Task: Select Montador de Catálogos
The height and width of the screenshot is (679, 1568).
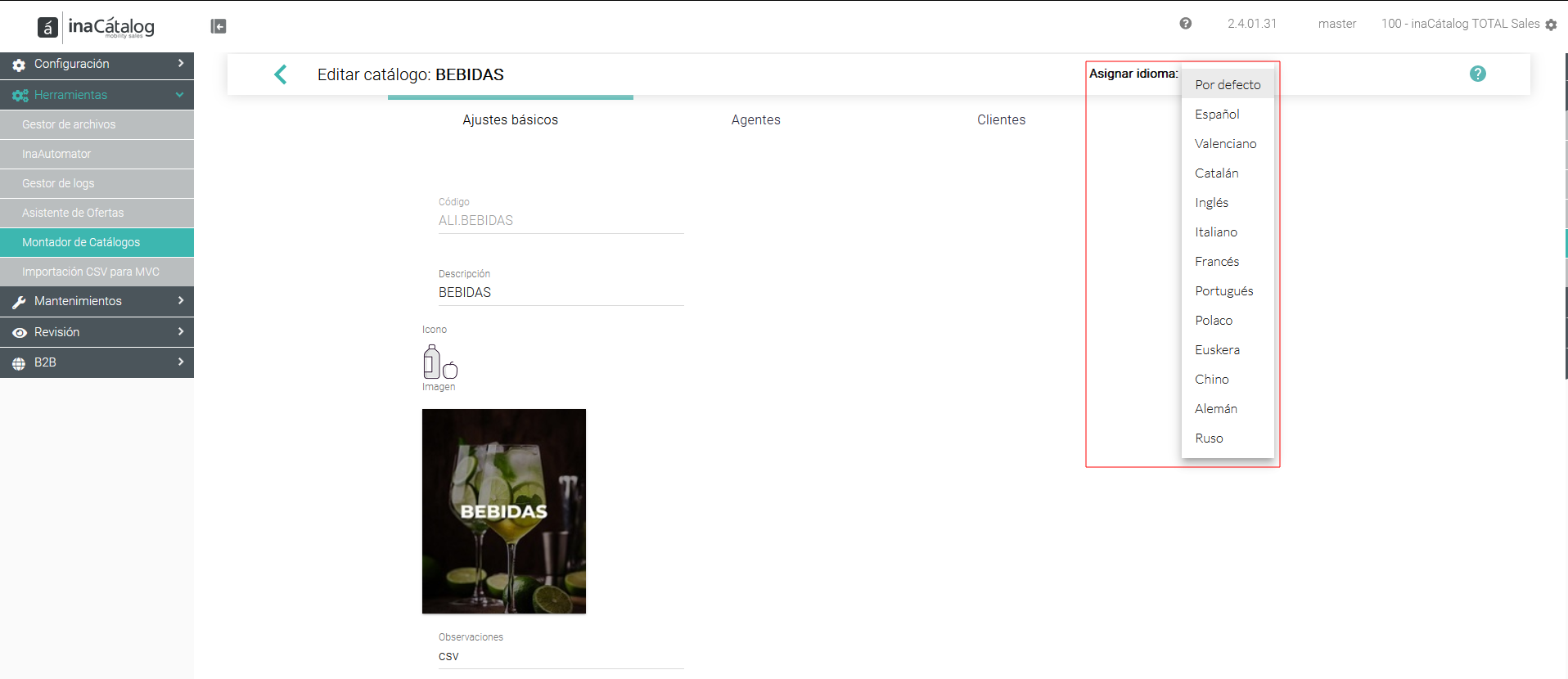Action: (97, 242)
